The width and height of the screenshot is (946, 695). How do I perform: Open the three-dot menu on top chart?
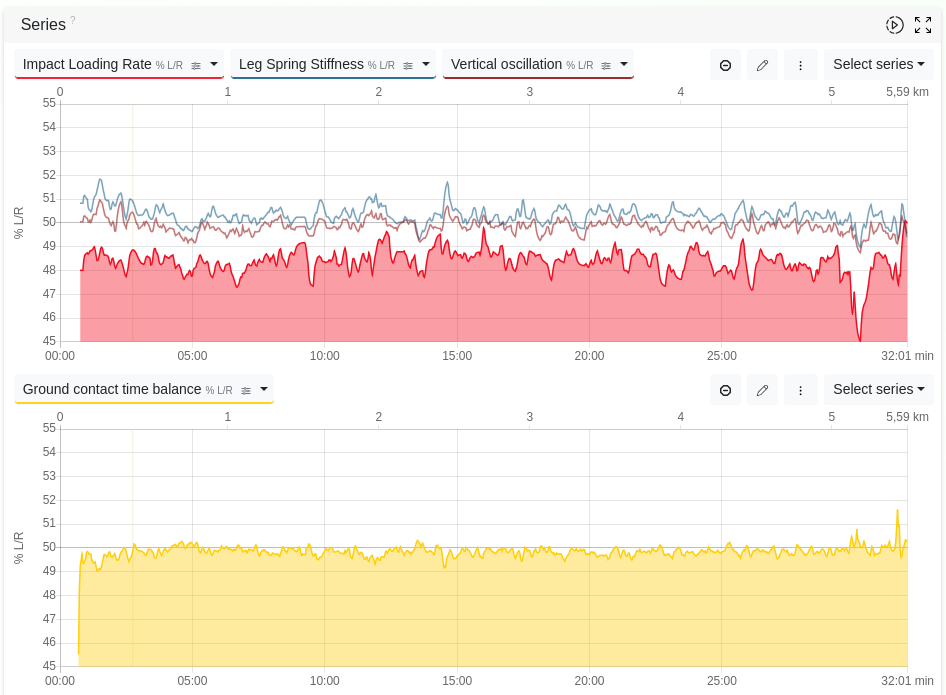(800, 65)
